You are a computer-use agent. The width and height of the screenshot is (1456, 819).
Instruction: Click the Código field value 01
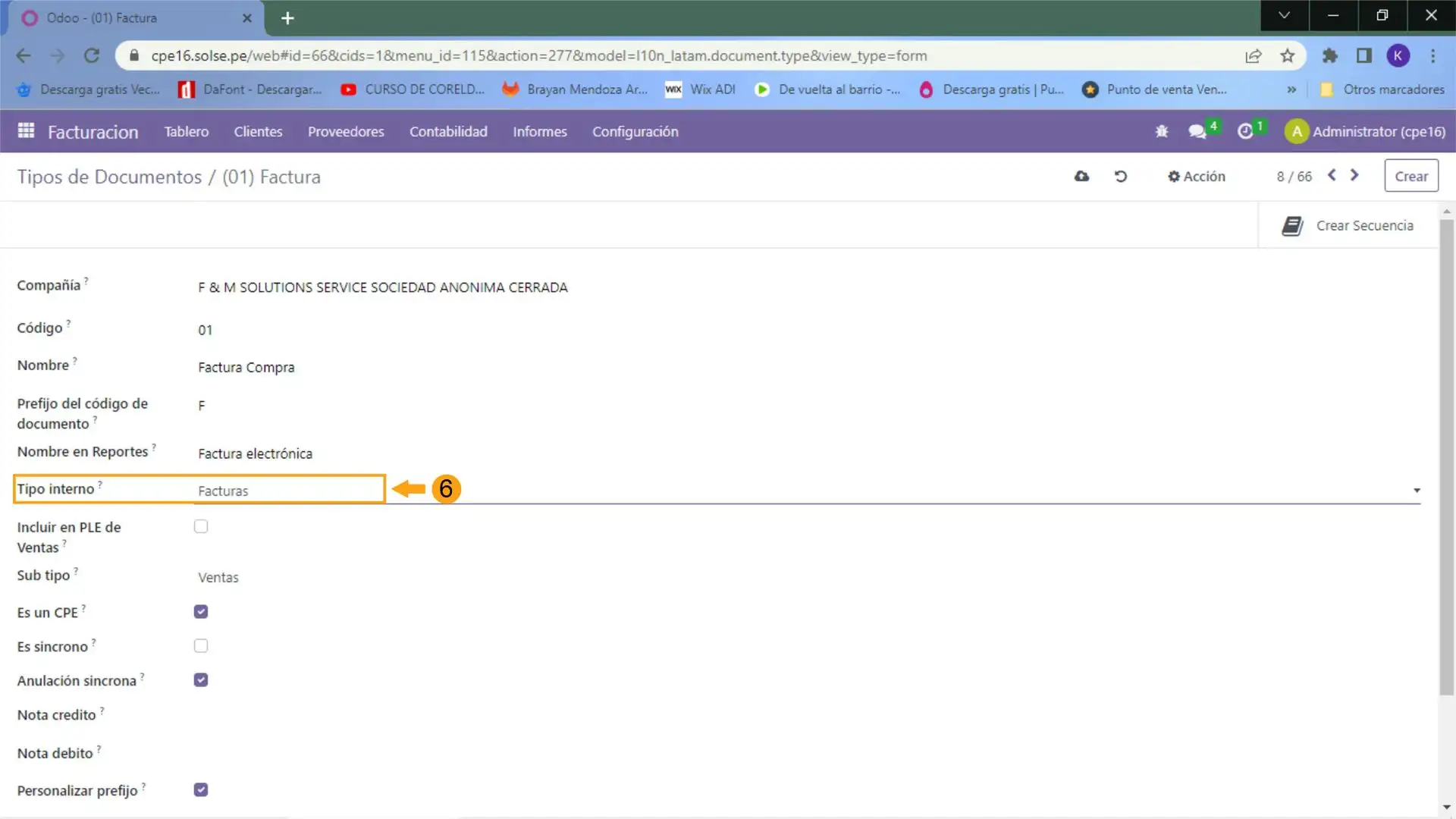(206, 330)
